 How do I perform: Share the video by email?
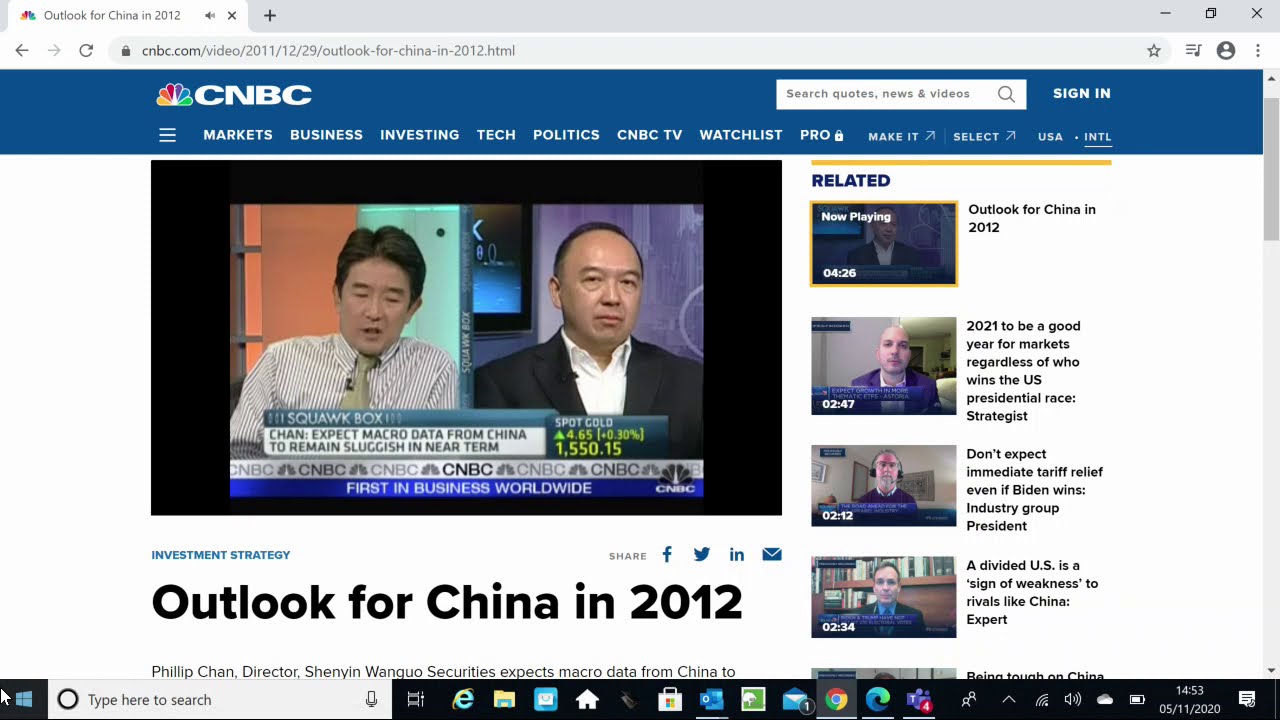click(772, 555)
